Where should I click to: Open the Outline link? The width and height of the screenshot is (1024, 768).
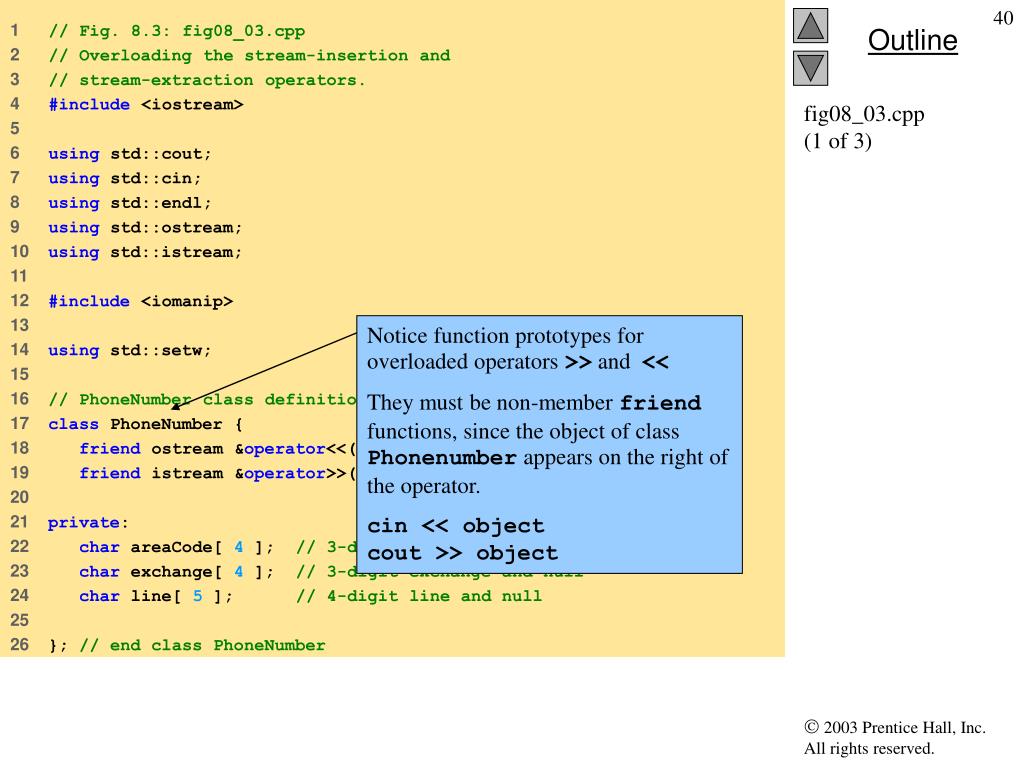point(912,41)
